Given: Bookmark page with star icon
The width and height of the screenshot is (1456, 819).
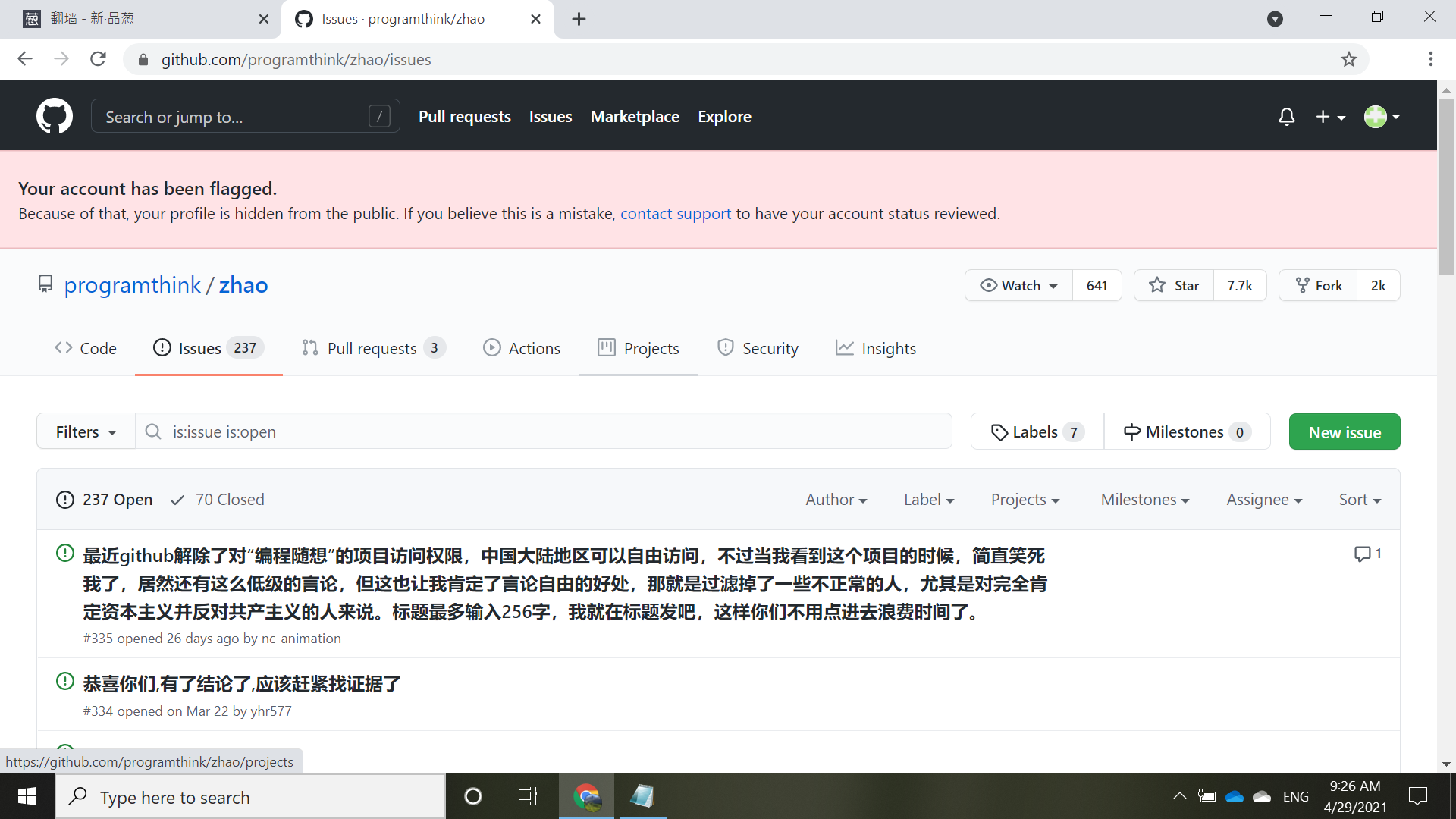Looking at the screenshot, I should click(x=1348, y=59).
